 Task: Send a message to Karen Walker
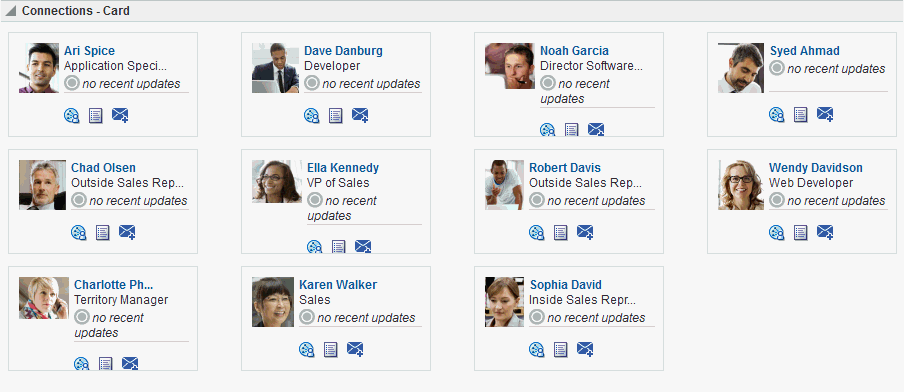point(355,349)
